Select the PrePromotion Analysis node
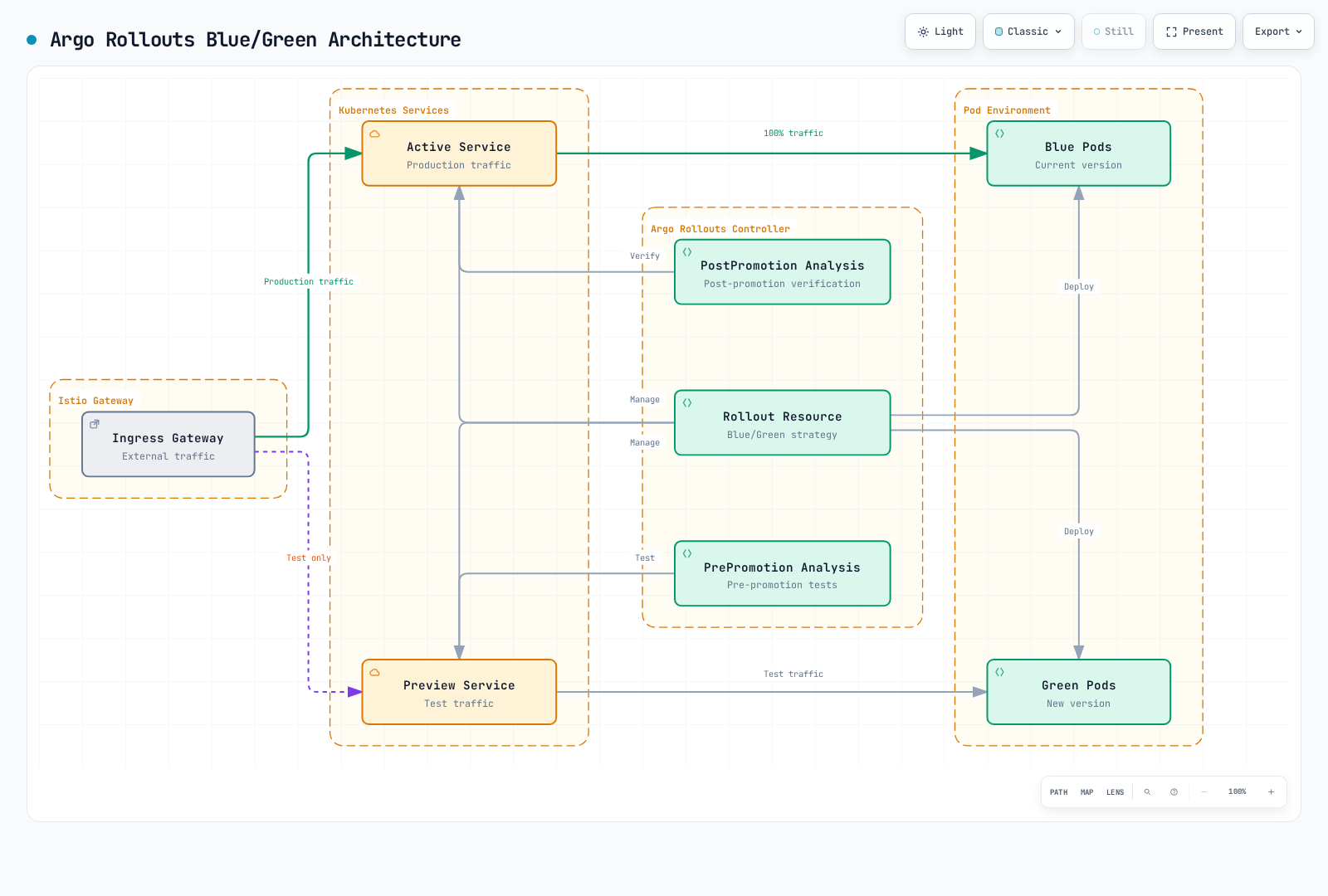The image size is (1328, 896). (783, 574)
